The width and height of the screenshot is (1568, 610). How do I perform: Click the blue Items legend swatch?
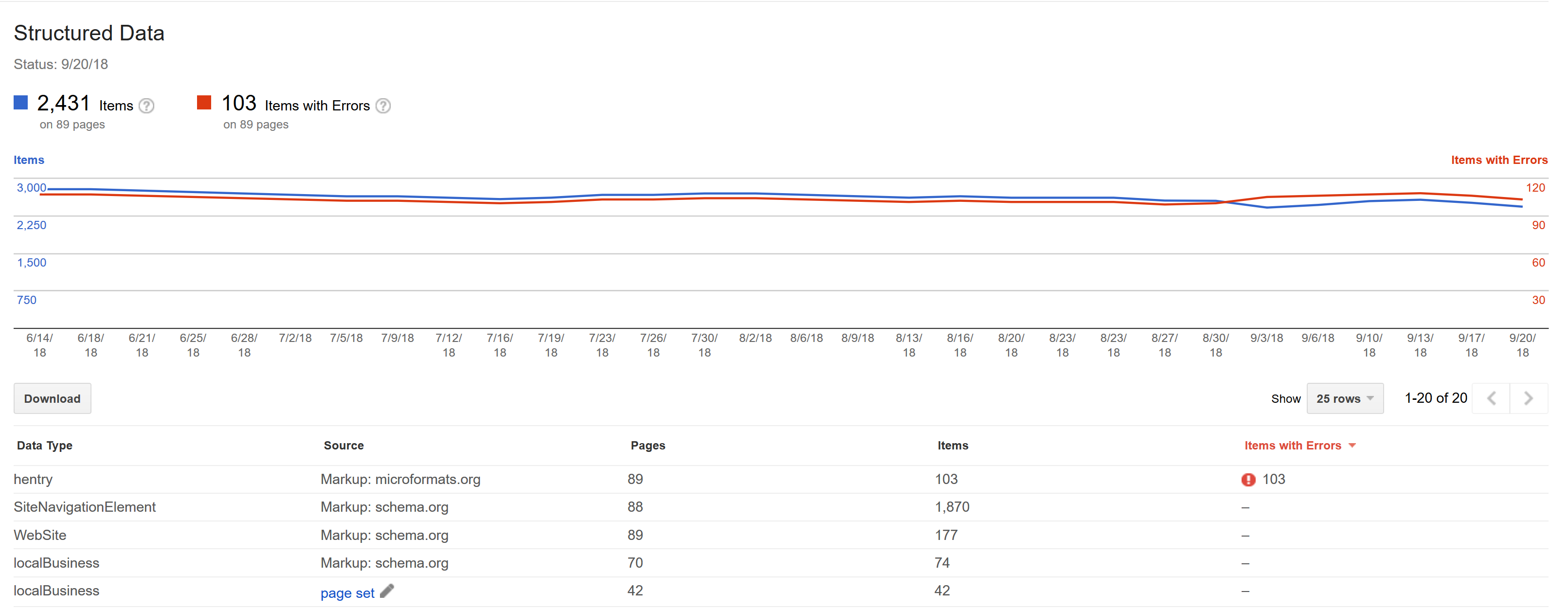pyautogui.click(x=21, y=102)
